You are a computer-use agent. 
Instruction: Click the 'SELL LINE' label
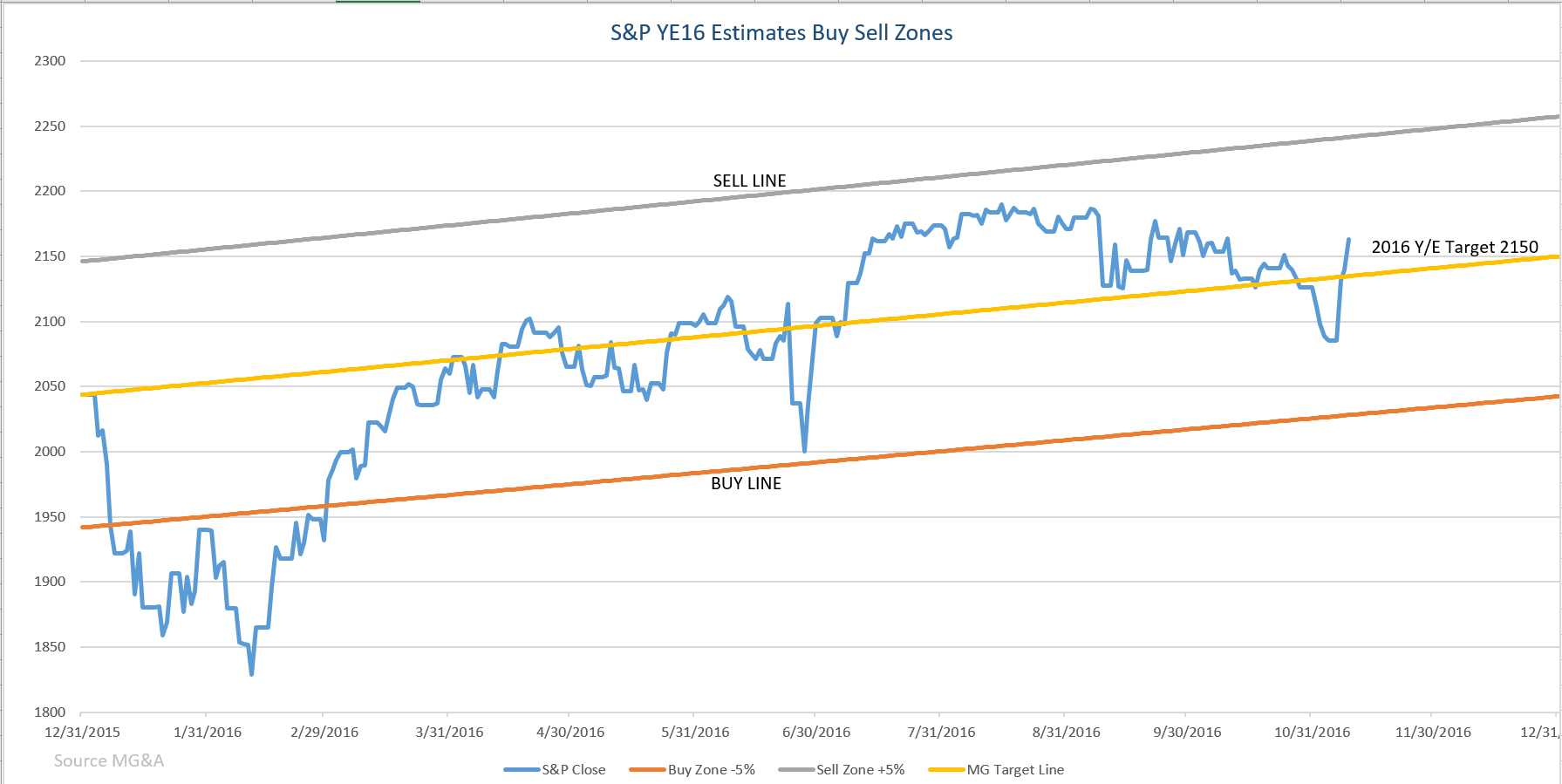[749, 181]
